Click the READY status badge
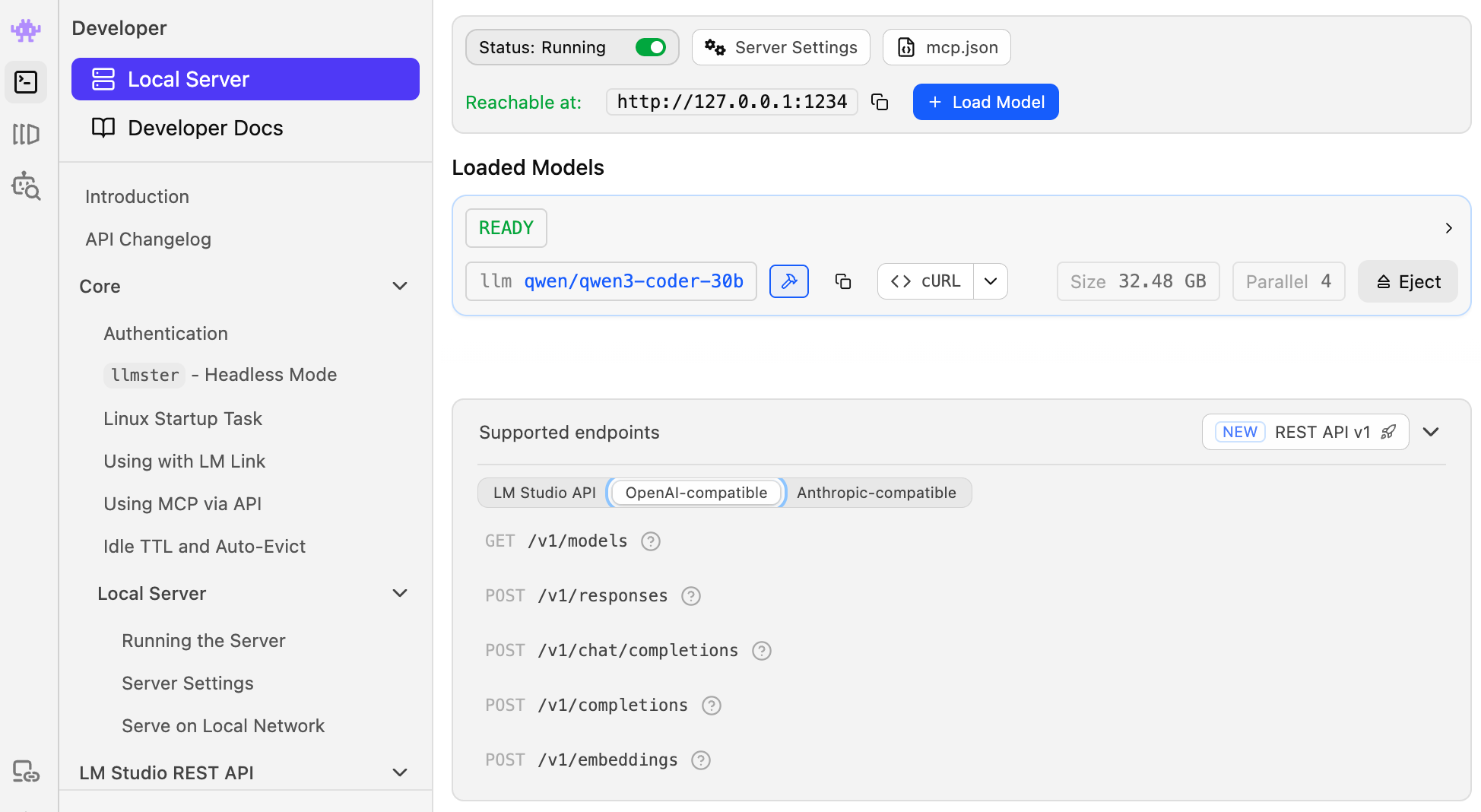The height and width of the screenshot is (812, 1481). (506, 228)
